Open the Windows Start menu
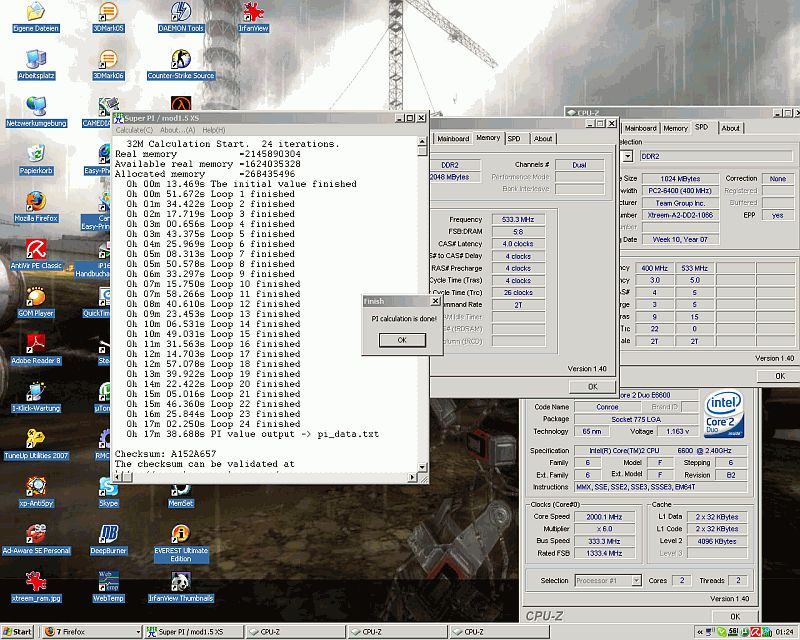The height and width of the screenshot is (640, 800). 17,632
